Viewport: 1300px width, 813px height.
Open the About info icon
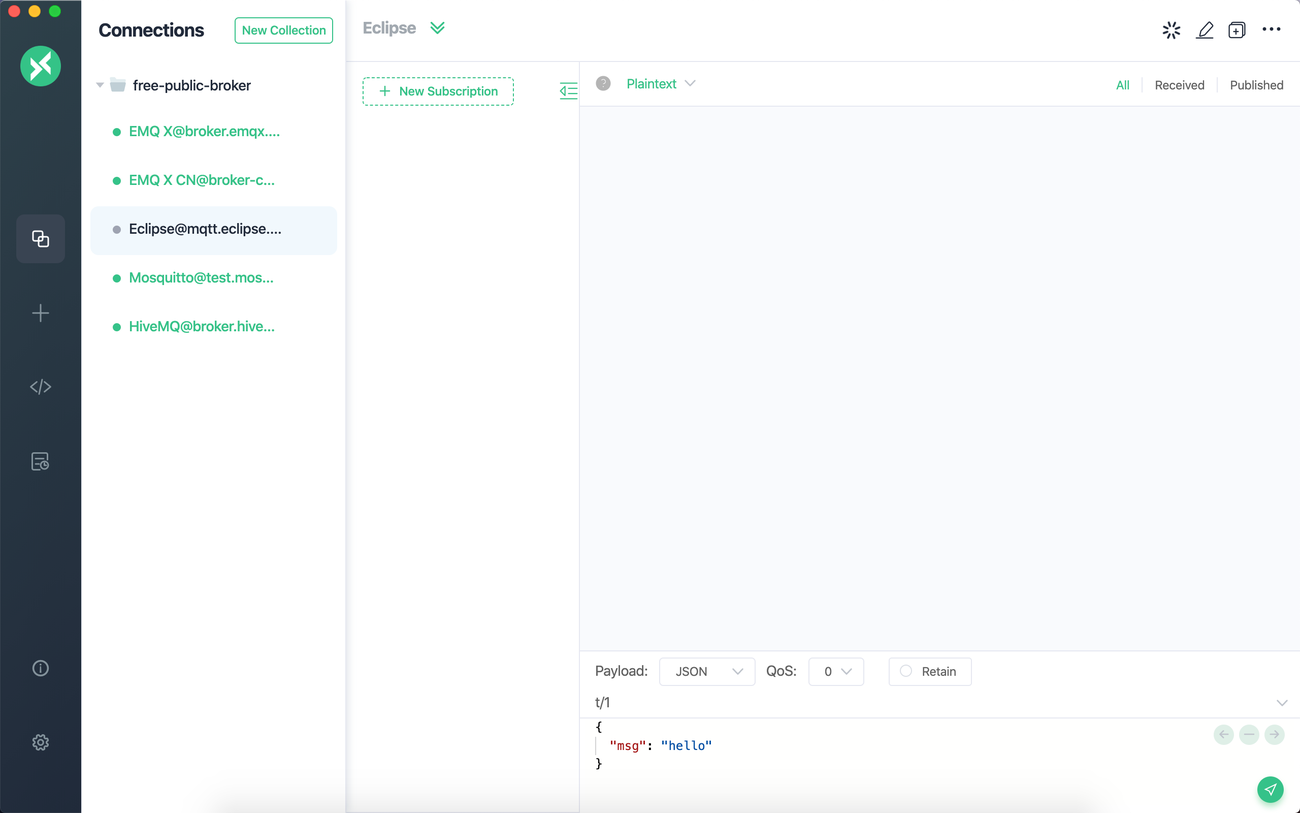pyautogui.click(x=40, y=668)
